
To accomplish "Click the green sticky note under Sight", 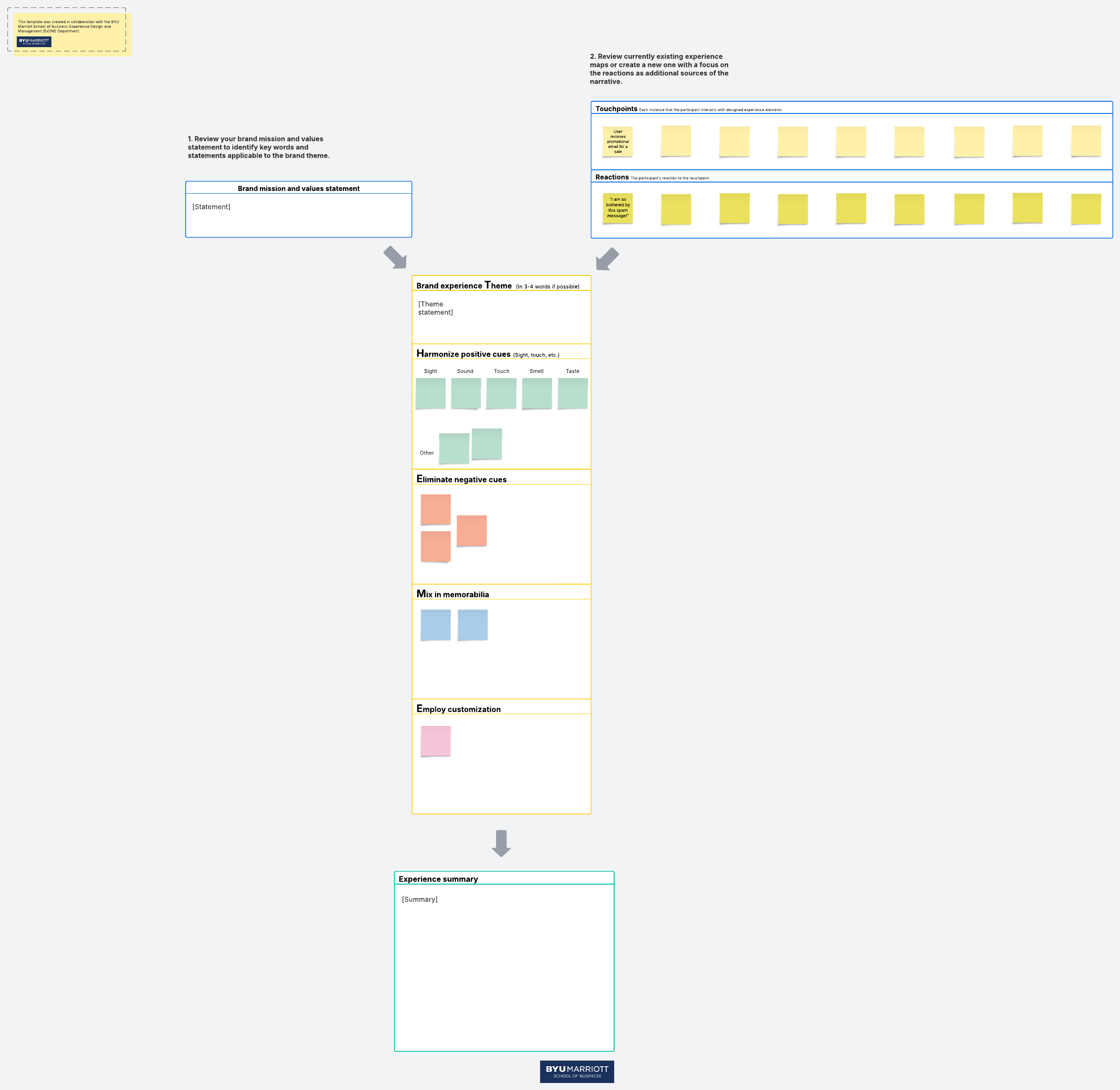I will click(x=430, y=394).
